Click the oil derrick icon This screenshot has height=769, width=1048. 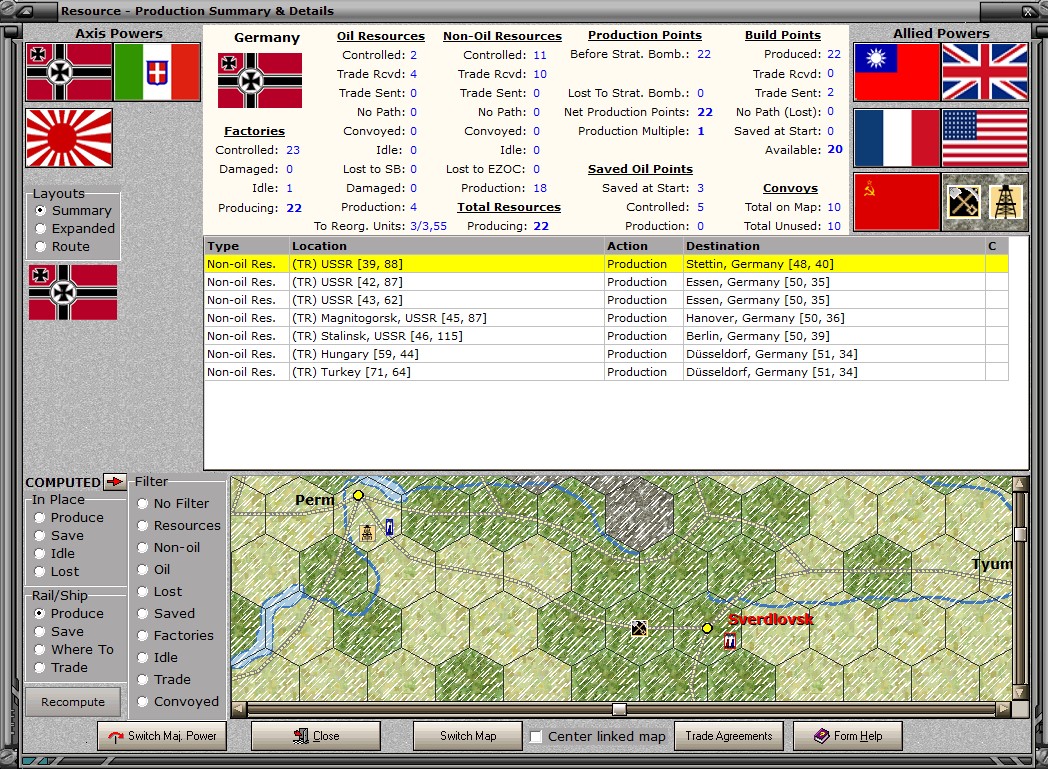1006,202
